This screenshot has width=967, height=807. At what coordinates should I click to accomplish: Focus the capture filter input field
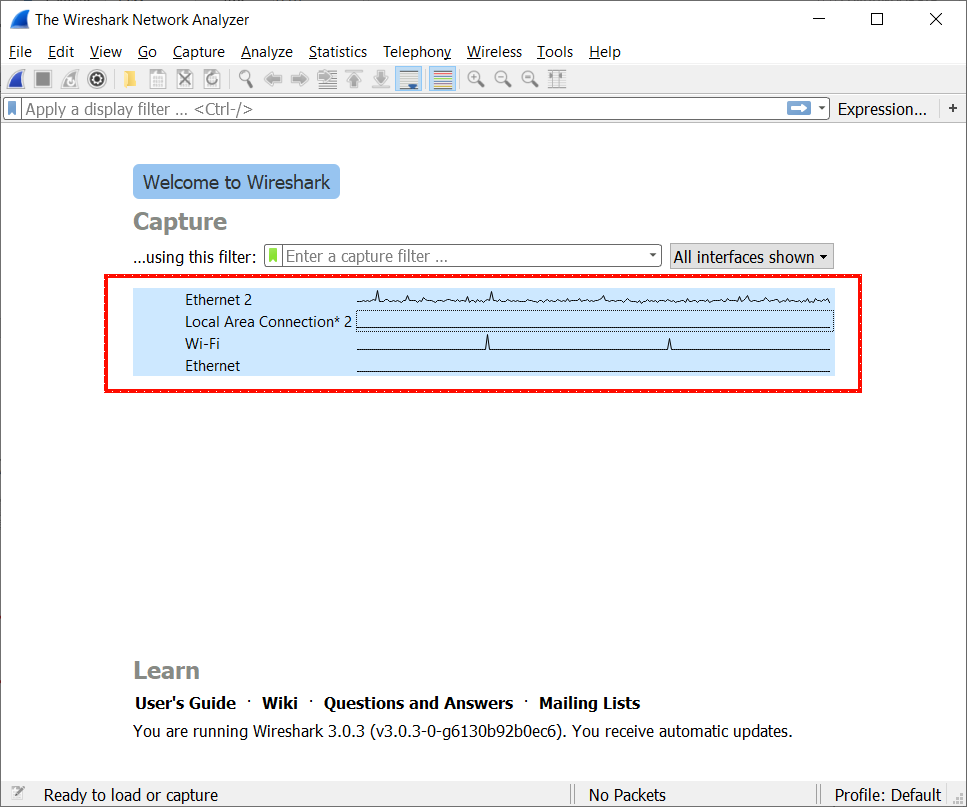click(463, 255)
